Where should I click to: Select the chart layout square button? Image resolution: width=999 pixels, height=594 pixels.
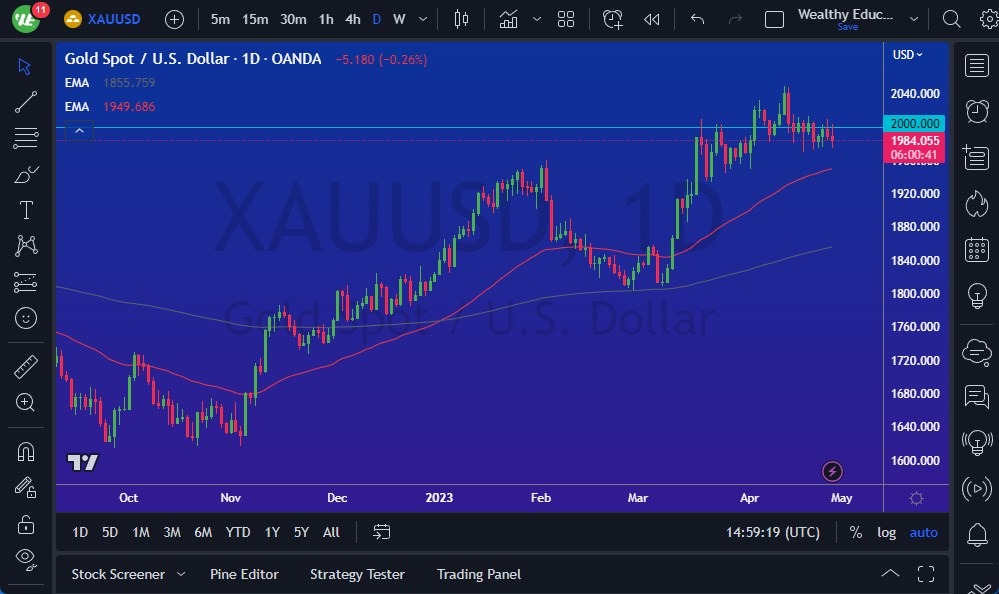[774, 20]
